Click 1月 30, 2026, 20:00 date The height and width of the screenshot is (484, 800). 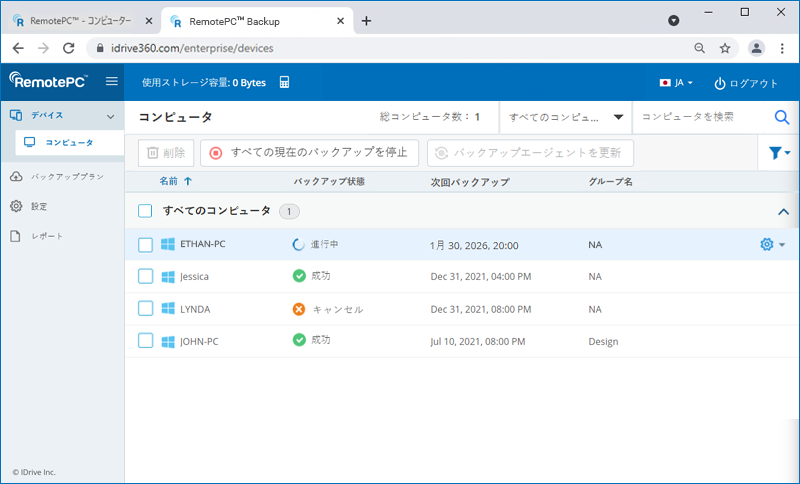pos(474,245)
